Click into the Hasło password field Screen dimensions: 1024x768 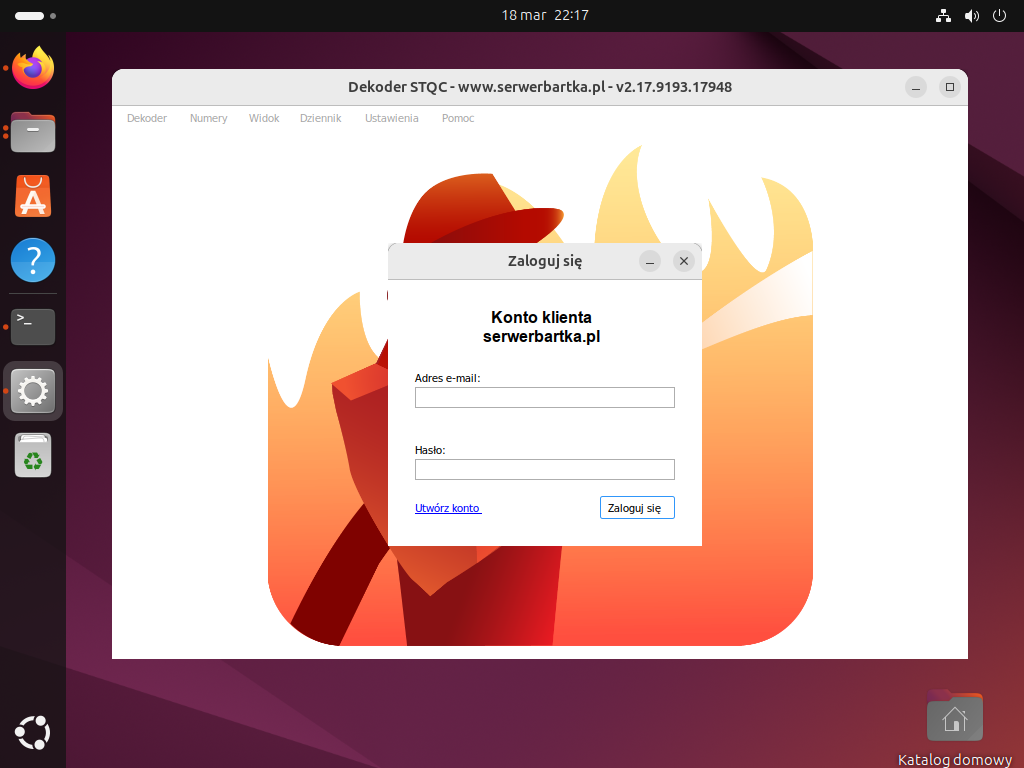[545, 470]
